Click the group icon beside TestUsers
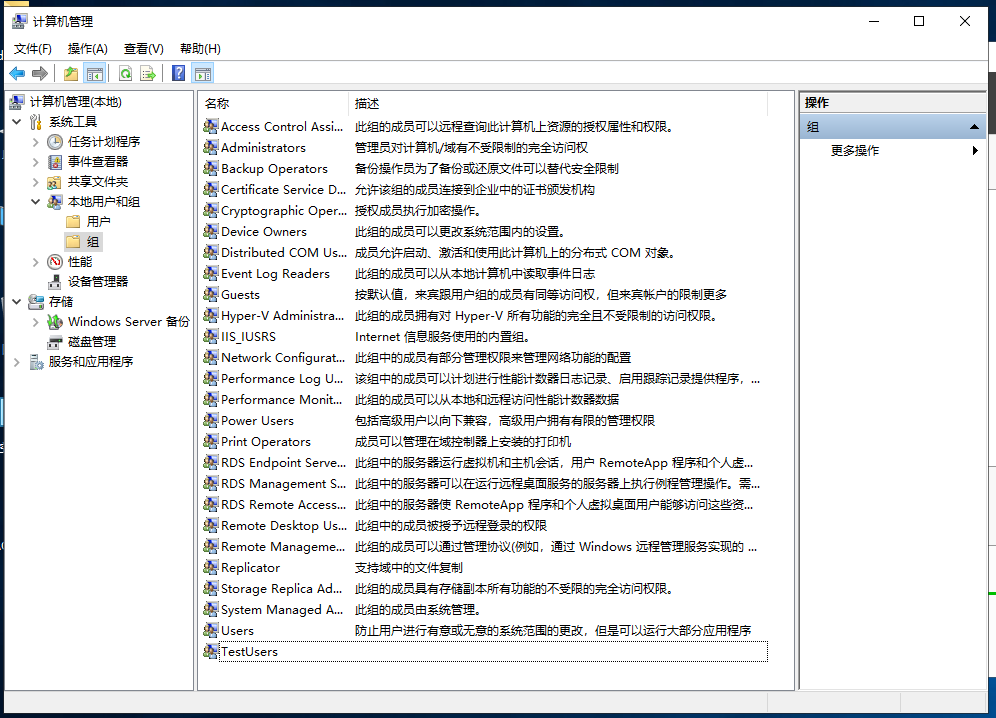The width and height of the screenshot is (996, 718). click(210, 651)
